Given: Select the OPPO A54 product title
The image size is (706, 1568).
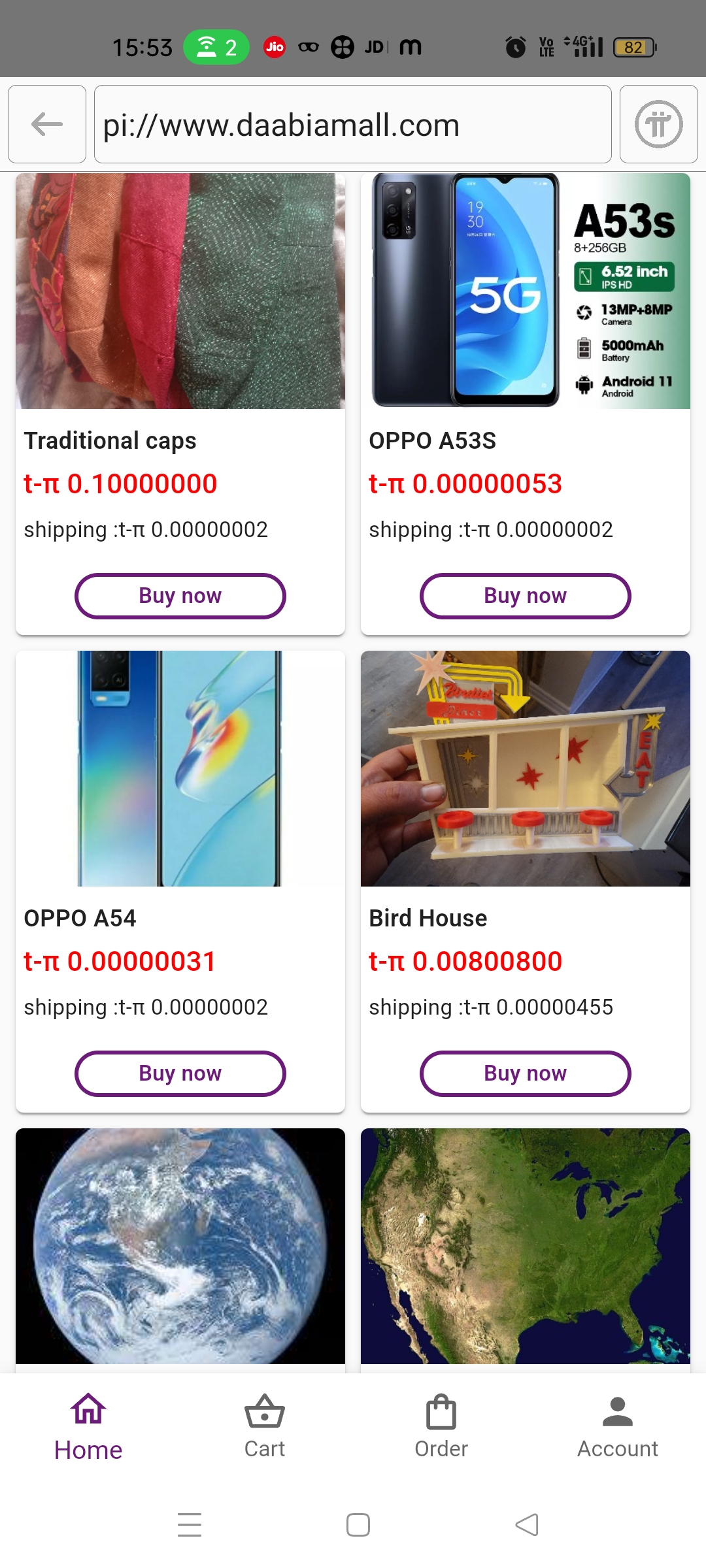Looking at the screenshot, I should tap(80, 919).
